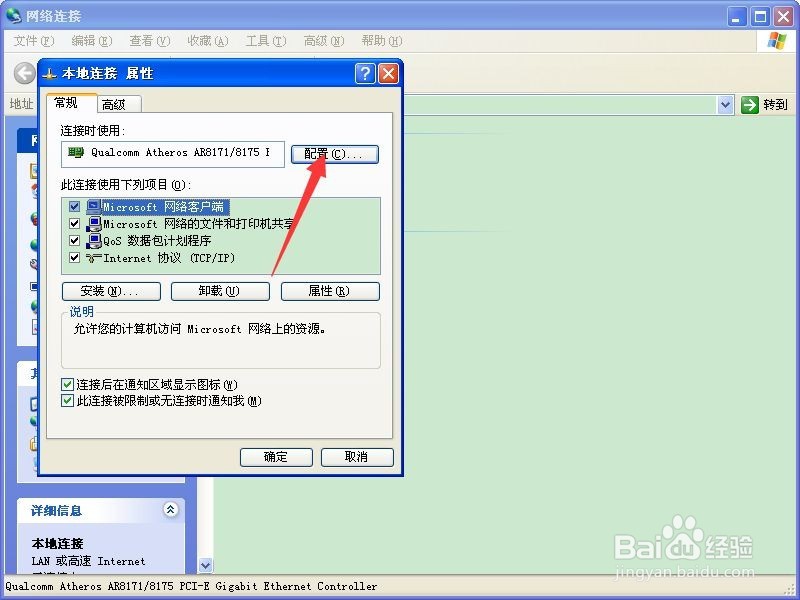Click the down arrow on the left scrollbar
The width and height of the screenshot is (800, 600).
(205, 564)
